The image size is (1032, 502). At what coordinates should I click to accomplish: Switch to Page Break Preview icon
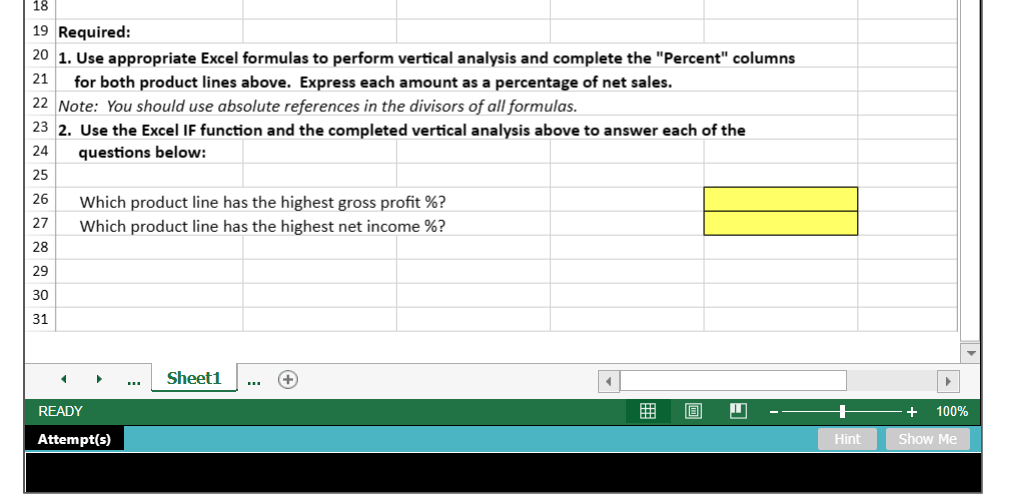[738, 411]
